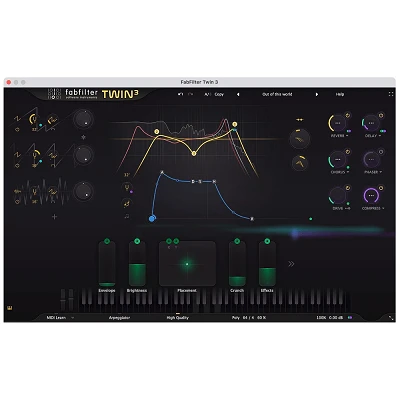Click the oscillator sync star icon

(83, 137)
